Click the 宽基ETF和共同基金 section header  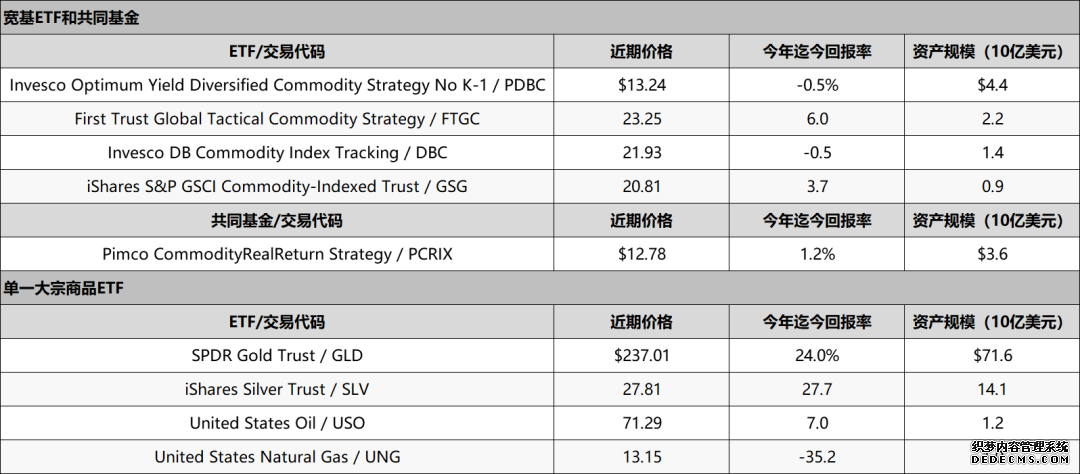(72, 19)
